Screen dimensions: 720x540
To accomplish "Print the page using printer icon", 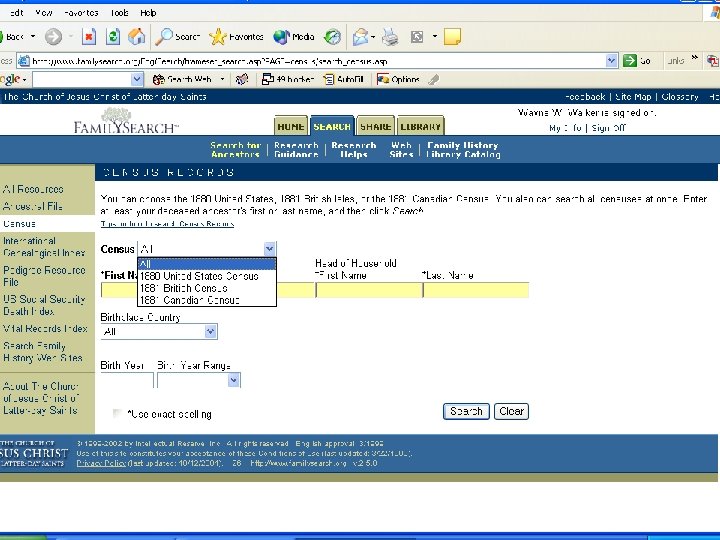I will (x=390, y=37).
